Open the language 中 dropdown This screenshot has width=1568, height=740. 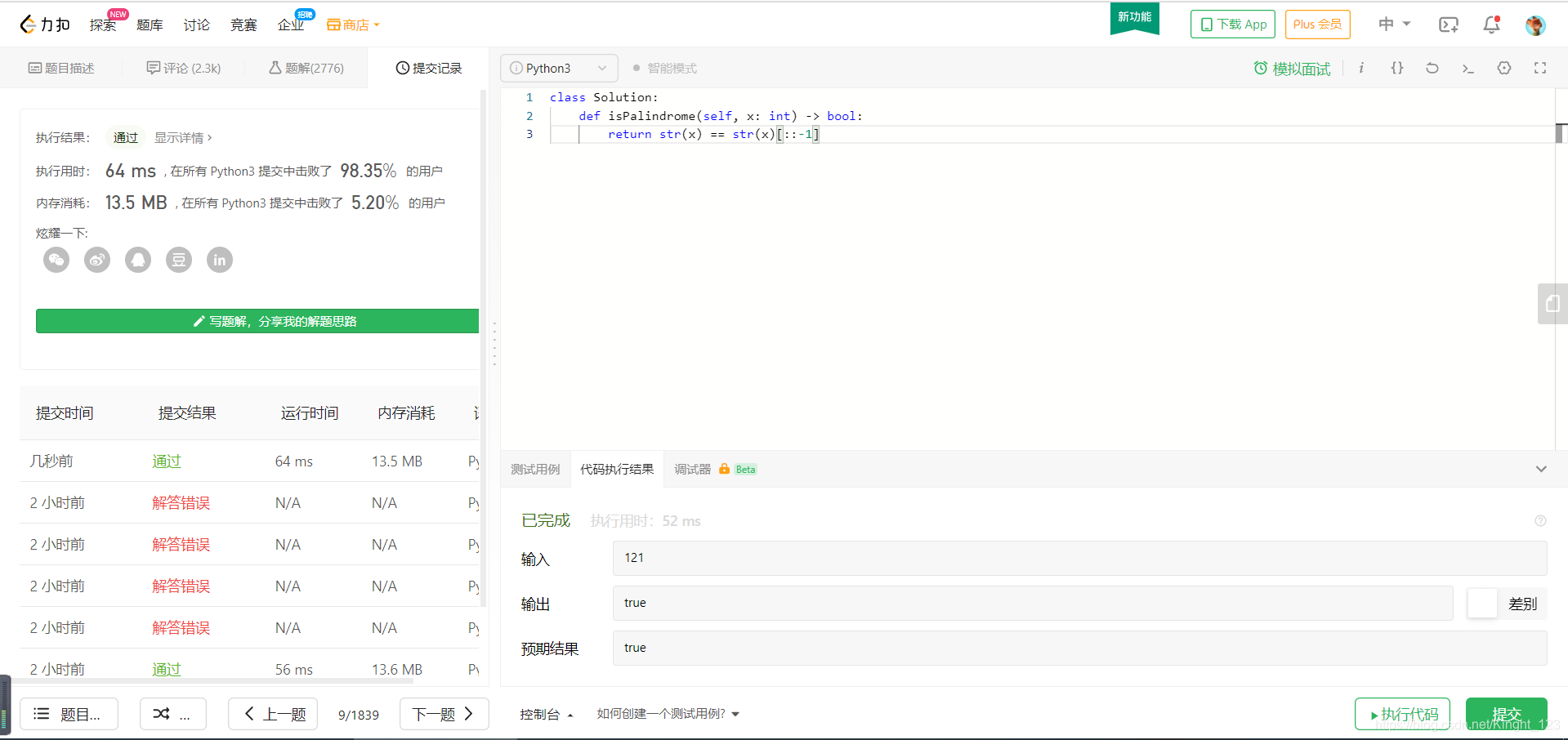click(1395, 25)
